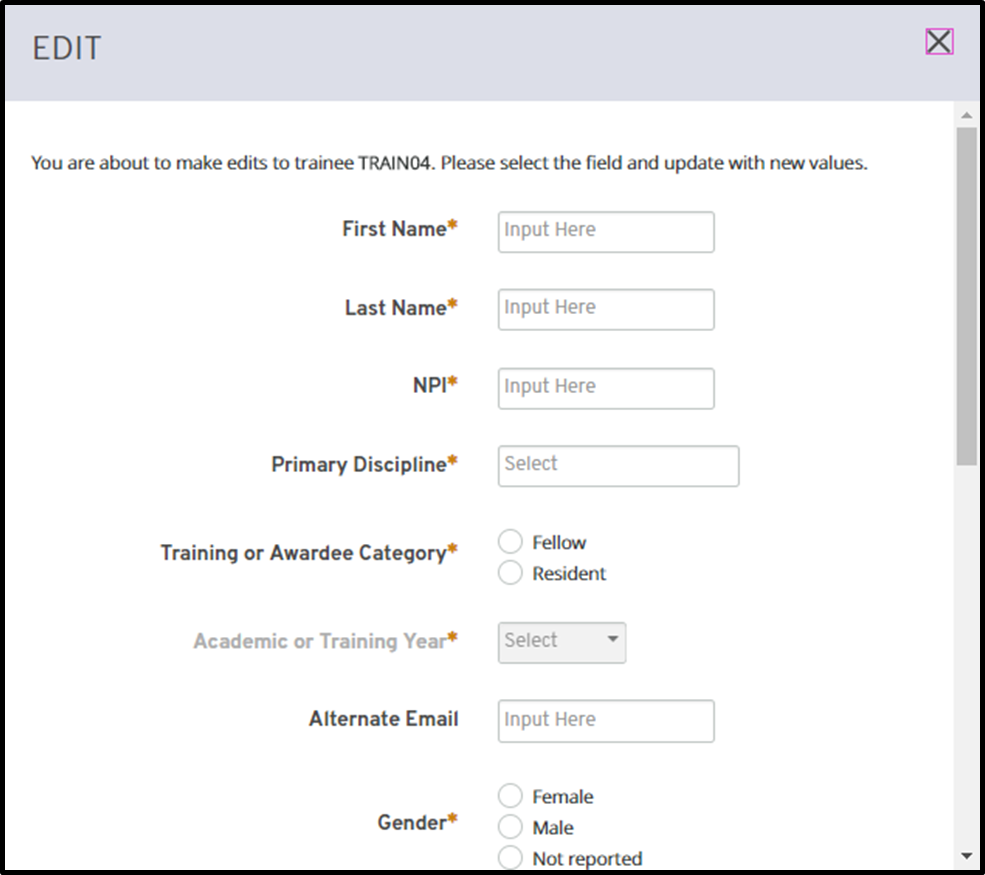Click the Primary Discipline field label
Image resolution: width=985 pixels, height=875 pixels.
(x=358, y=465)
